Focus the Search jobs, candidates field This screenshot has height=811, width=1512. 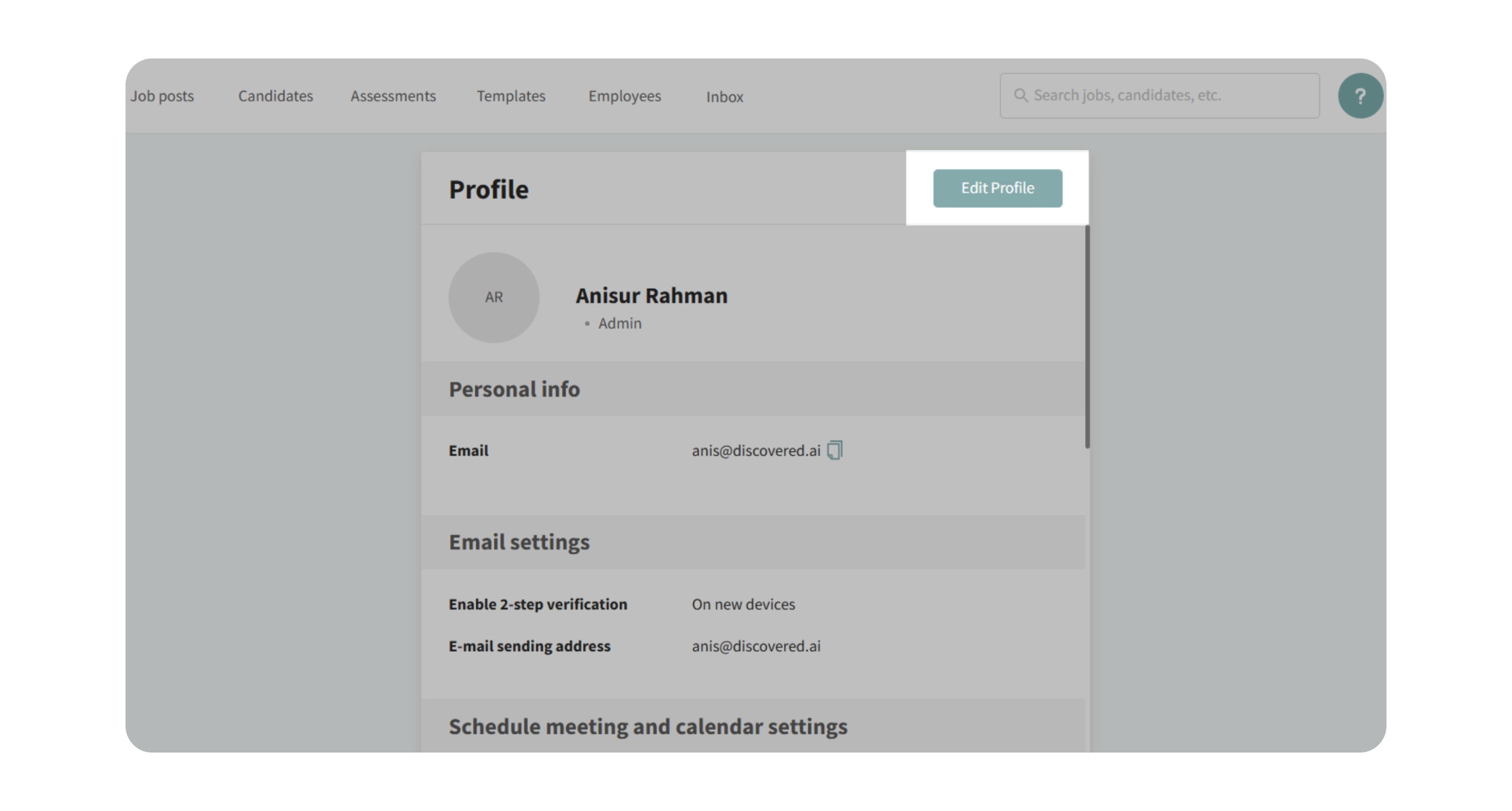[x=1159, y=96]
